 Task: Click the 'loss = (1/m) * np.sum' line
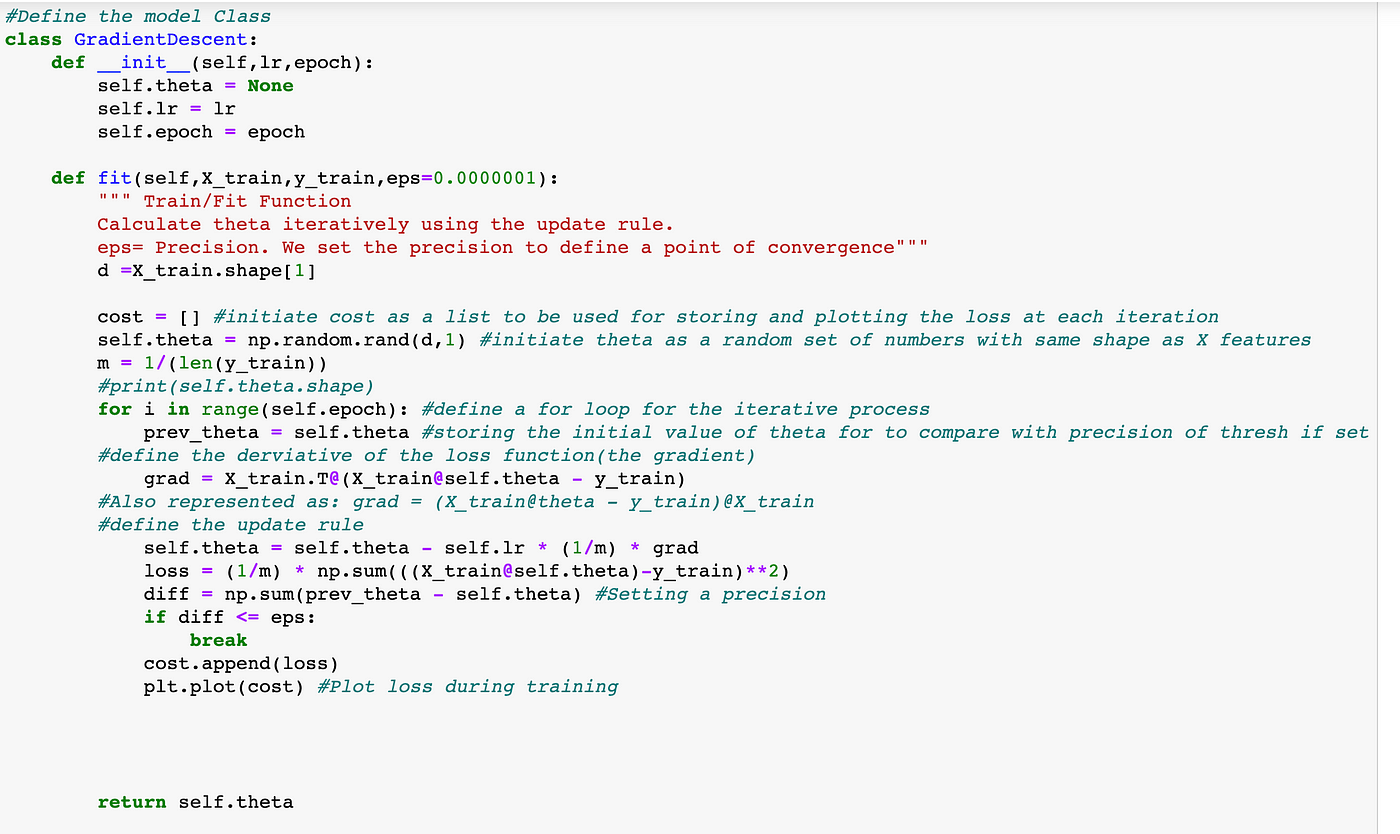point(467,570)
